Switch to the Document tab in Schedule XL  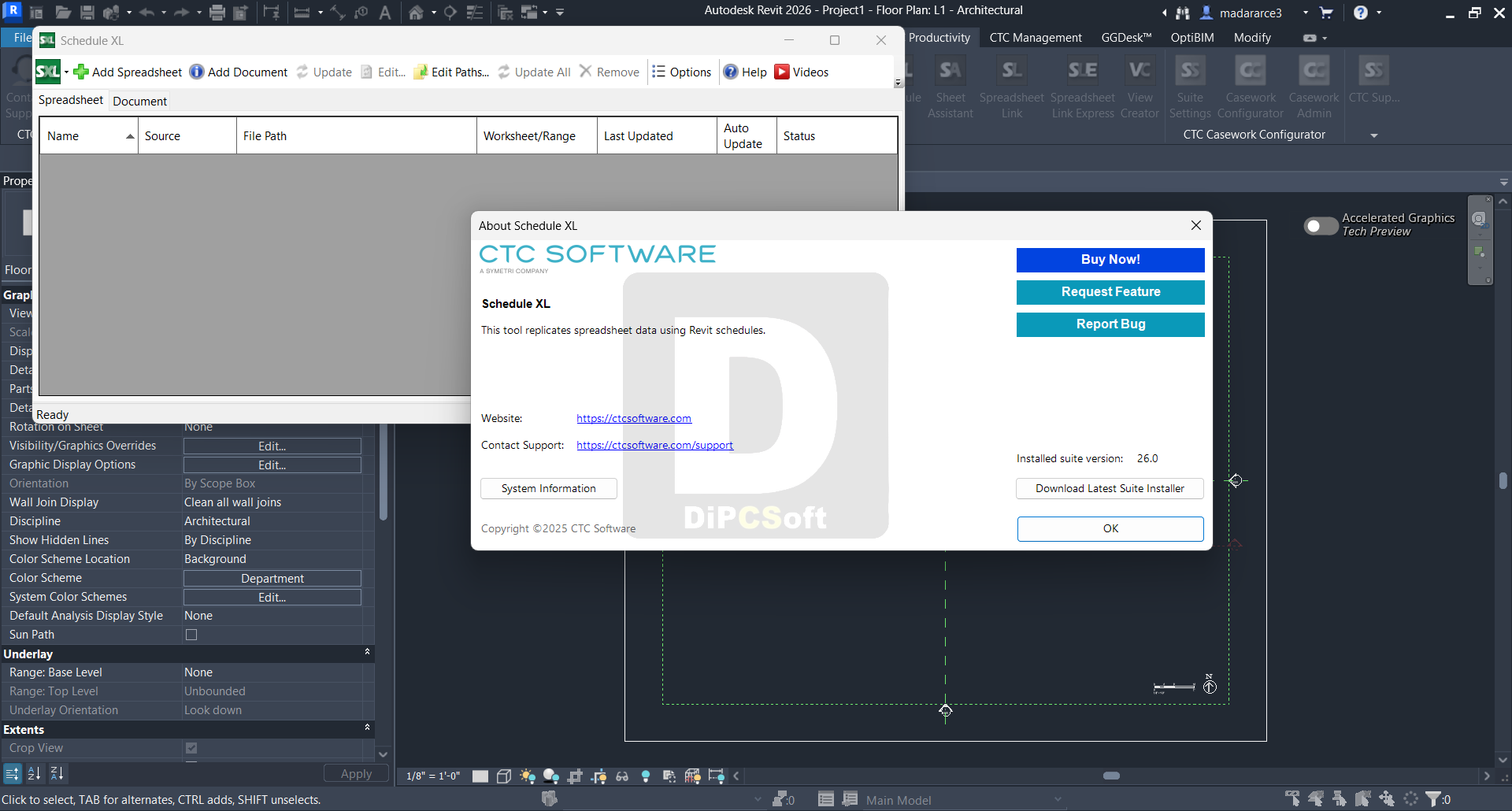[139, 101]
